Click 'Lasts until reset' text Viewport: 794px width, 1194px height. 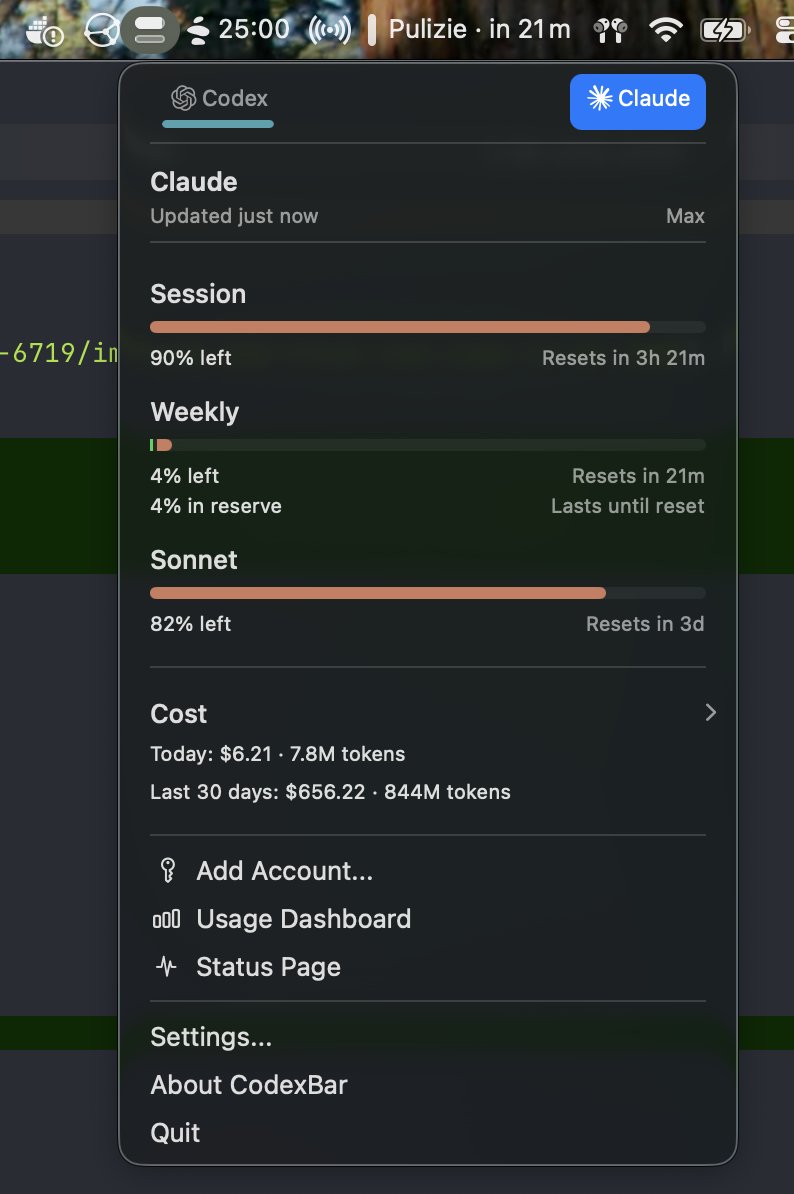(x=628, y=506)
